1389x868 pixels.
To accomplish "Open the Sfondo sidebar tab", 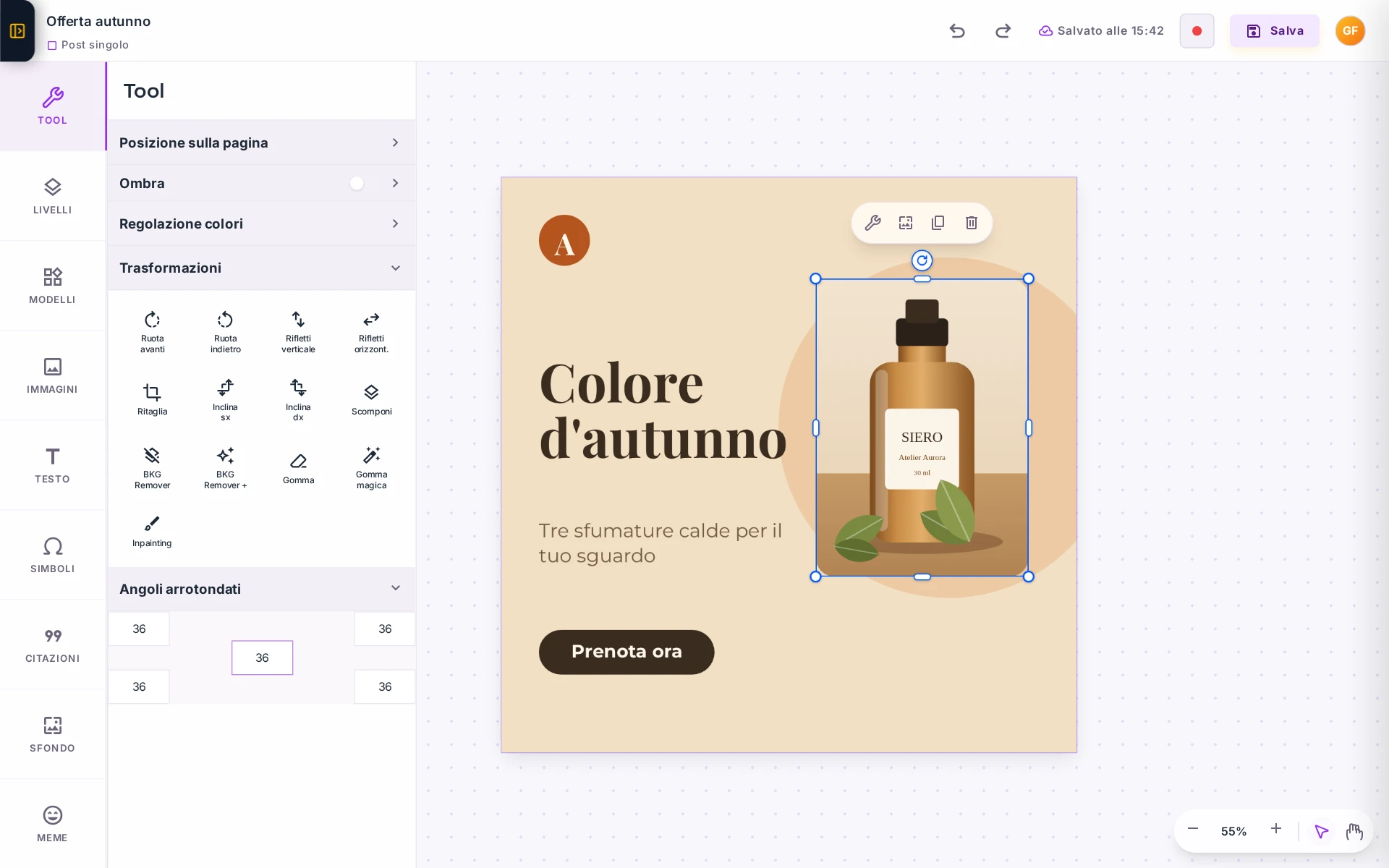I will point(52,734).
